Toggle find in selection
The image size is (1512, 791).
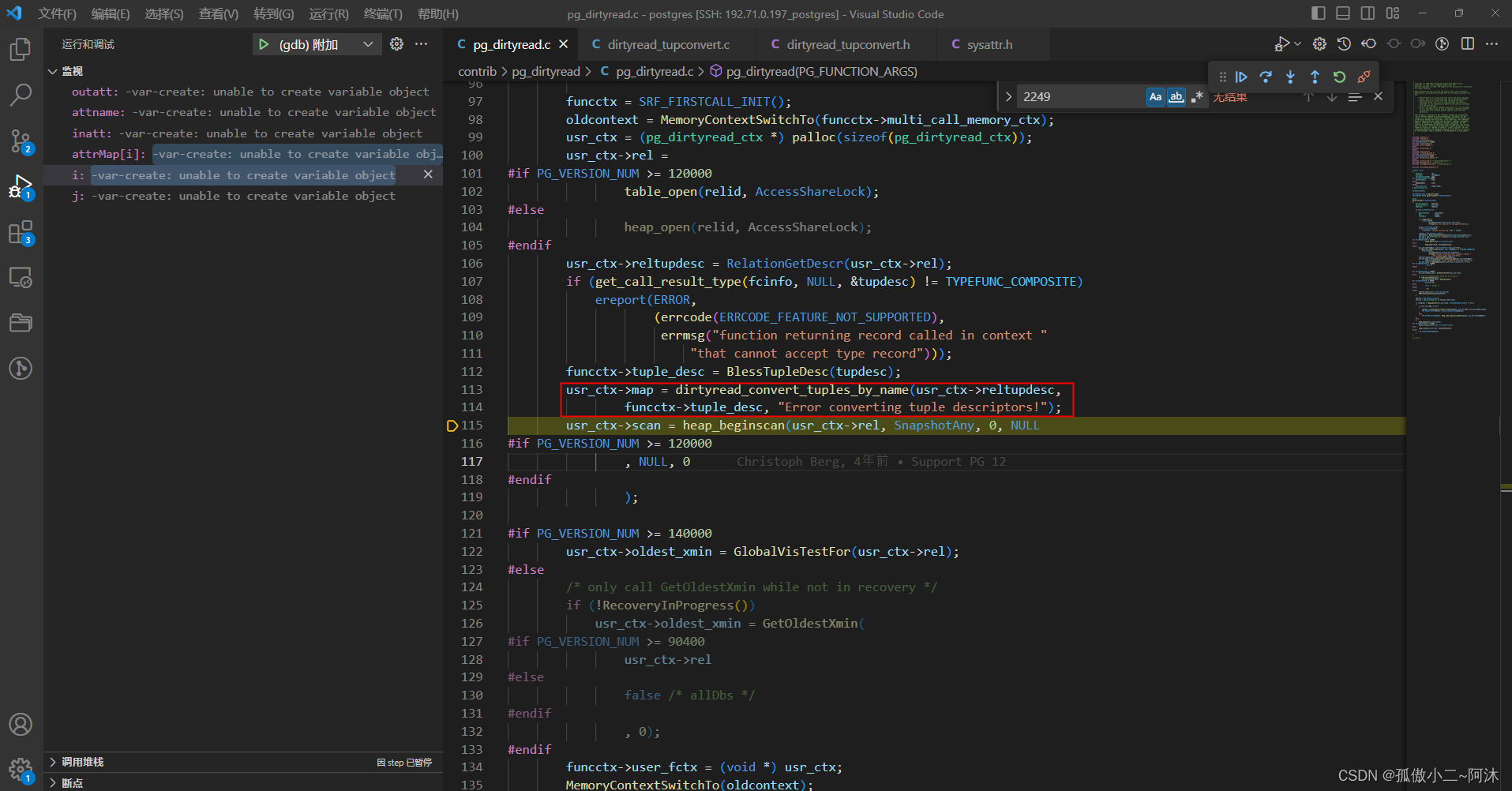[1355, 96]
